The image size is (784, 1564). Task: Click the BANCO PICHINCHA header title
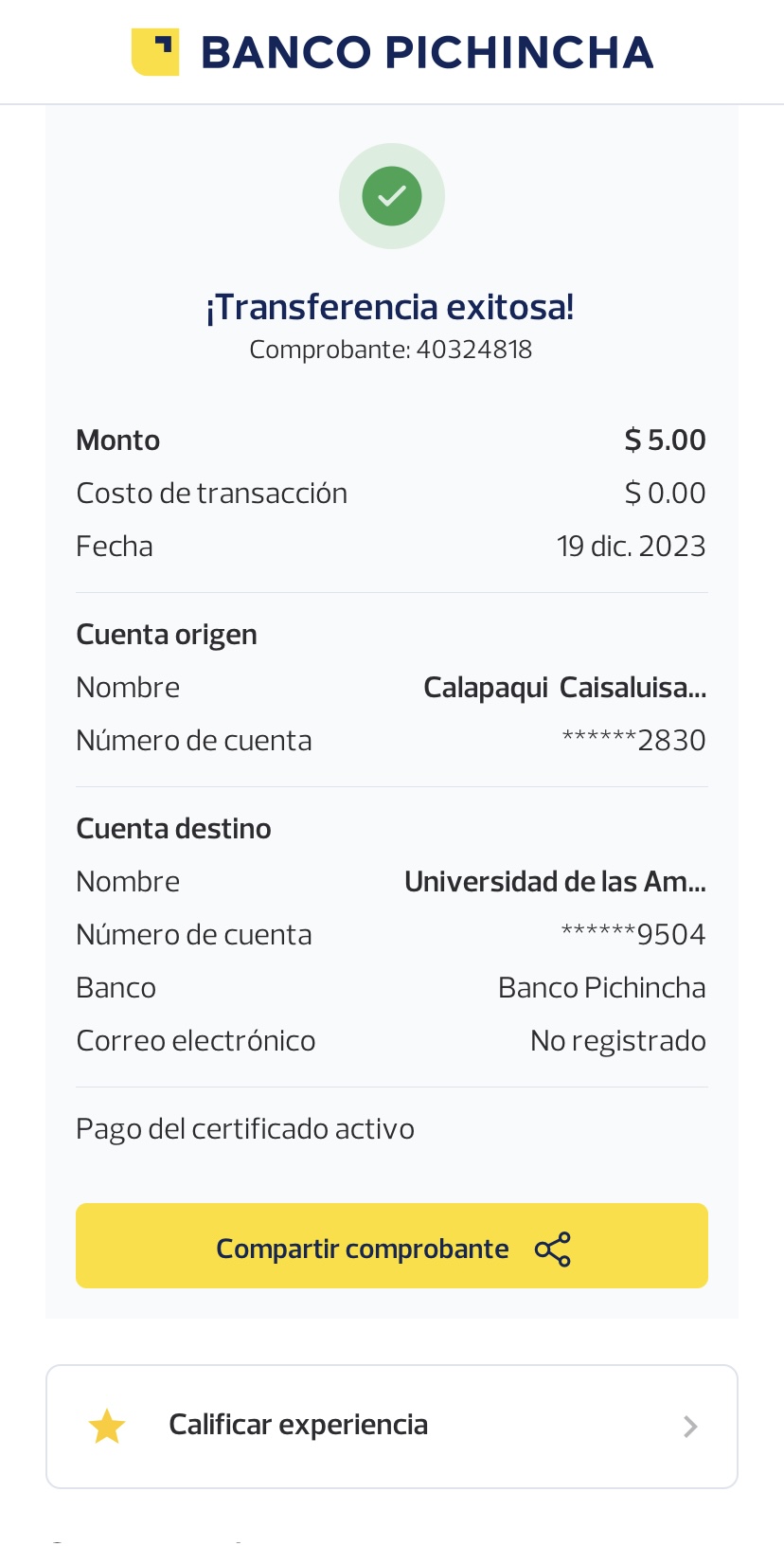pos(427,53)
